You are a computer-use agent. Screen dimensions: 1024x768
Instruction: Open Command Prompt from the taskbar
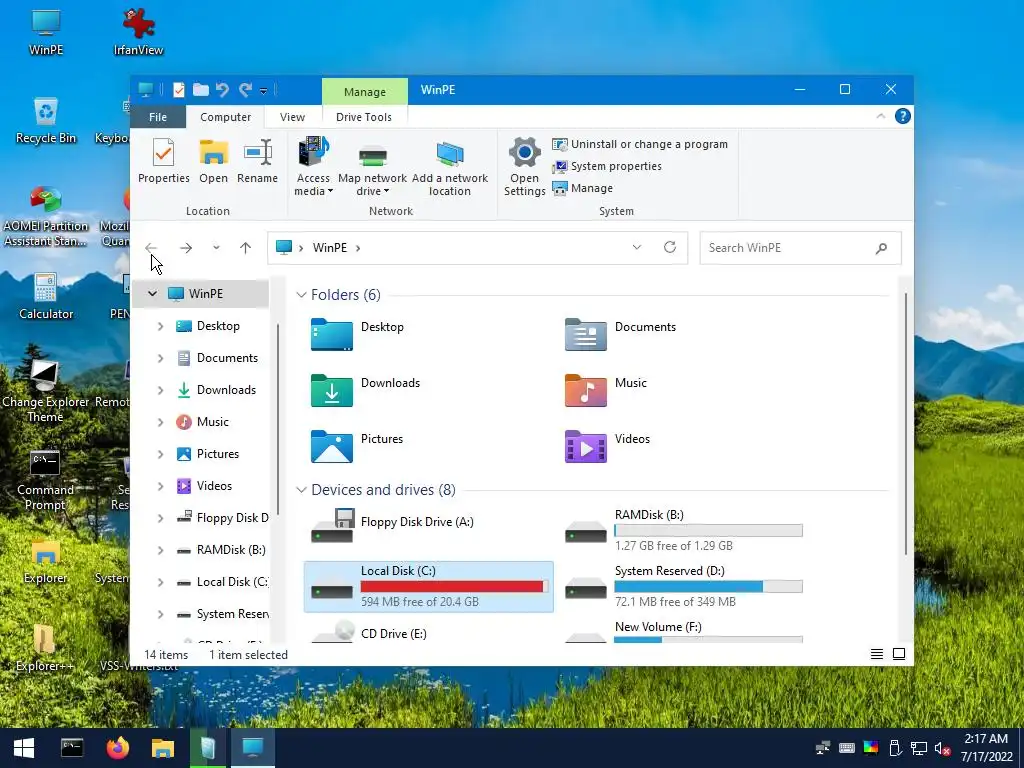pos(72,748)
